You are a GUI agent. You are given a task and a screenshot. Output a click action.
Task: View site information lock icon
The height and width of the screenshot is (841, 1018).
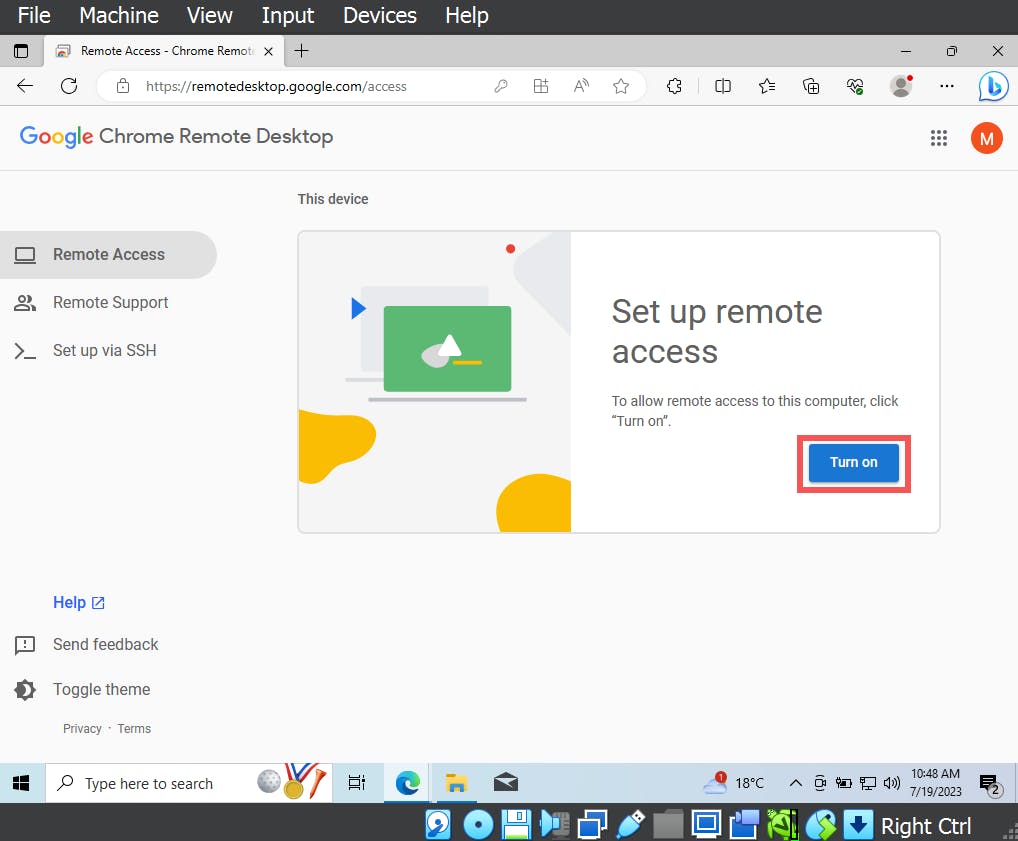coord(123,86)
